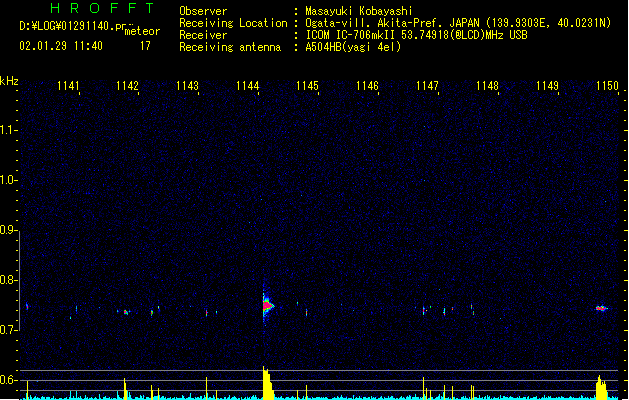
Task: Click the 1144 time axis label
Action: 248,86
